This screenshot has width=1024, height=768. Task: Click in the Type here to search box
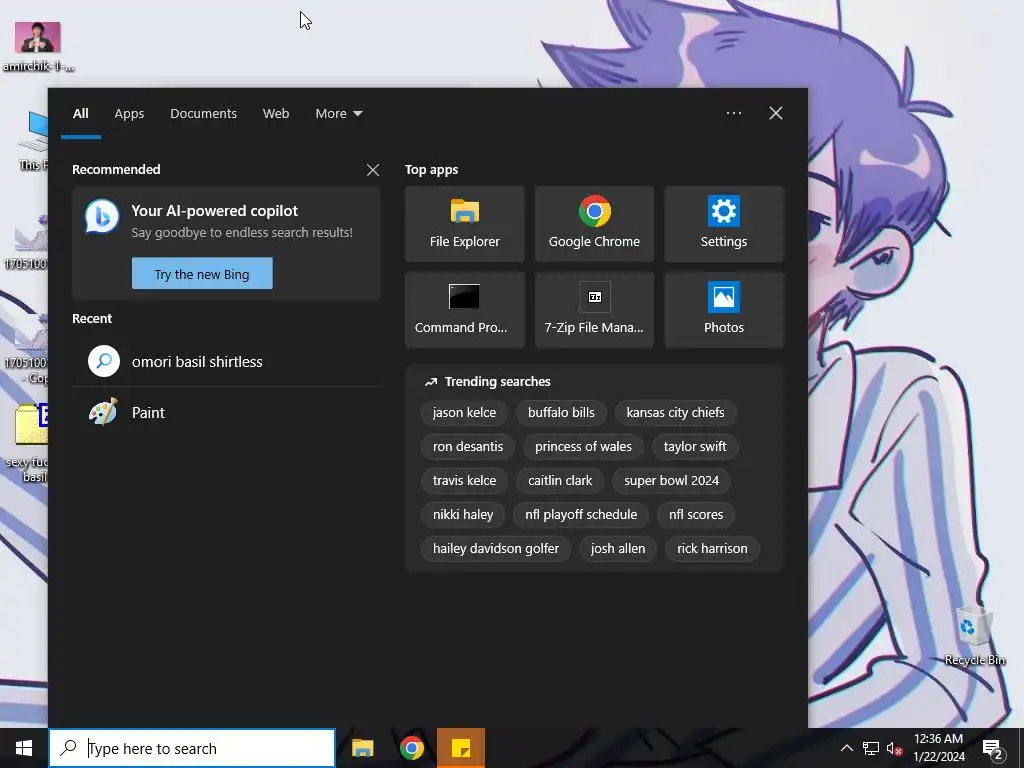point(192,748)
